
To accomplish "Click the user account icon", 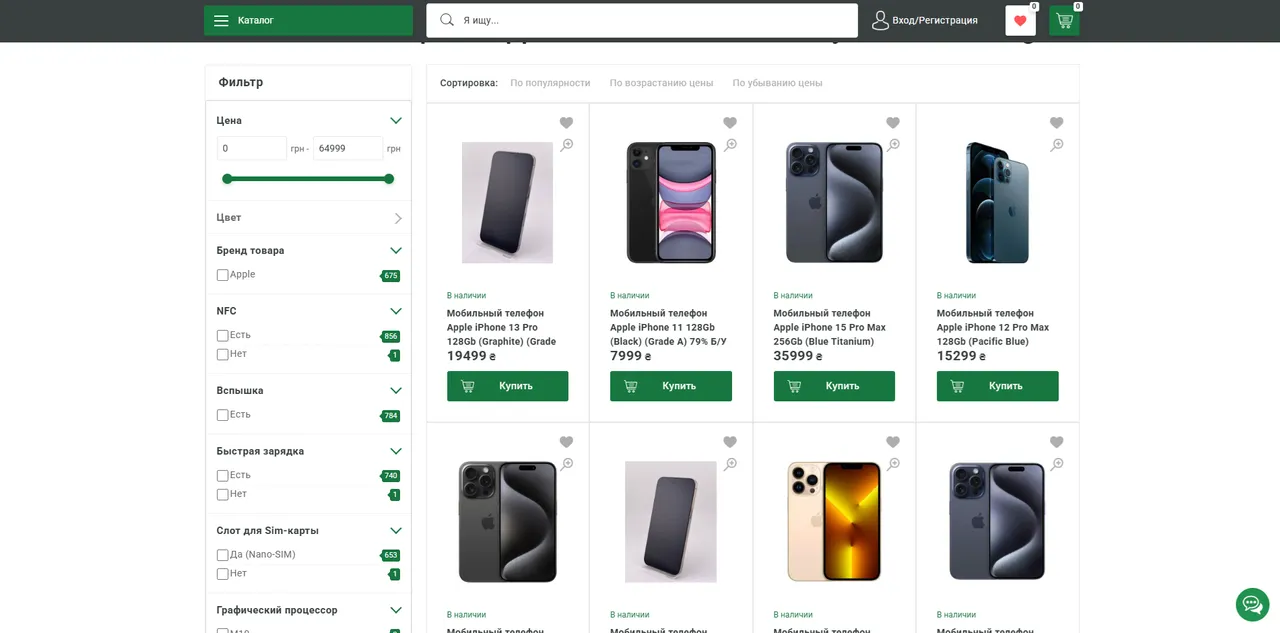I will (880, 20).
